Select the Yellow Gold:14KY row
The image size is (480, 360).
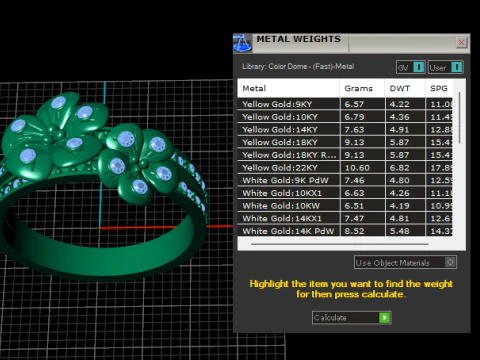tap(345, 129)
